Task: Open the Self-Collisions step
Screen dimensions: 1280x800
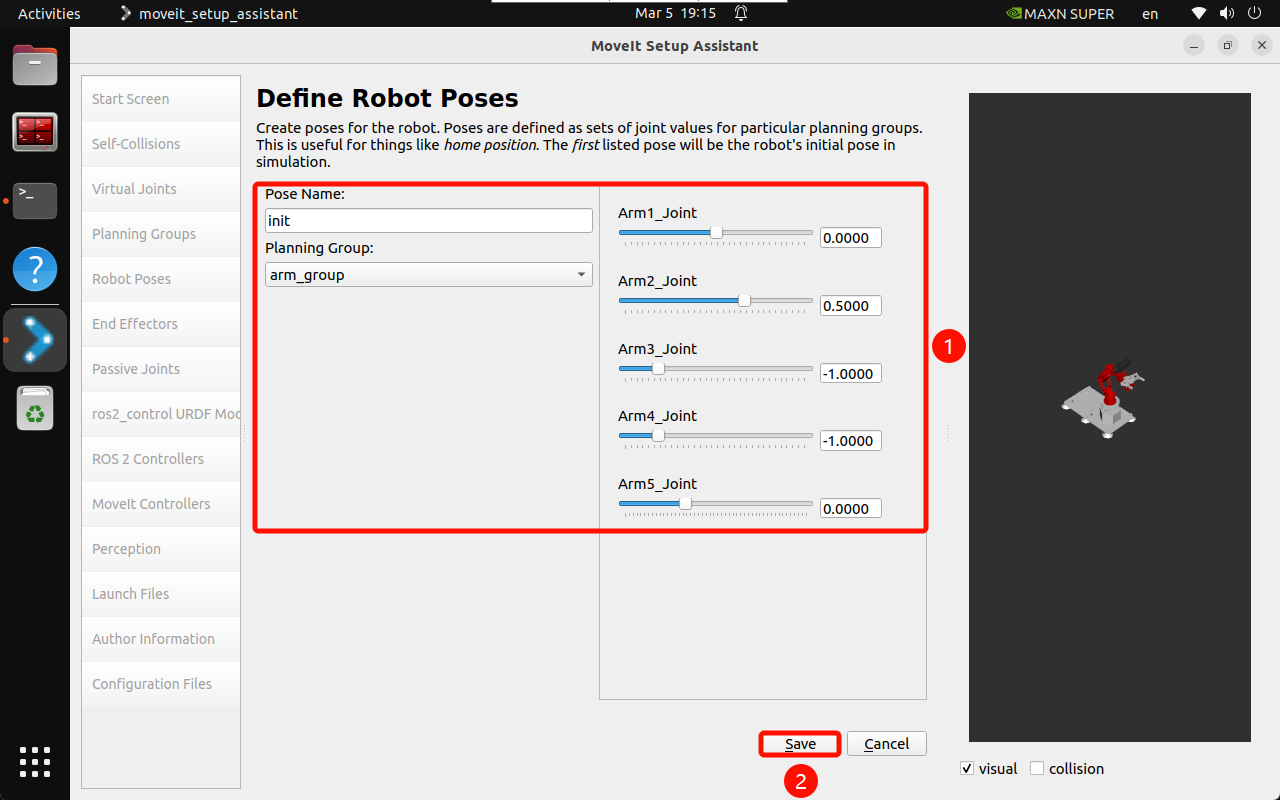Action: [161, 144]
